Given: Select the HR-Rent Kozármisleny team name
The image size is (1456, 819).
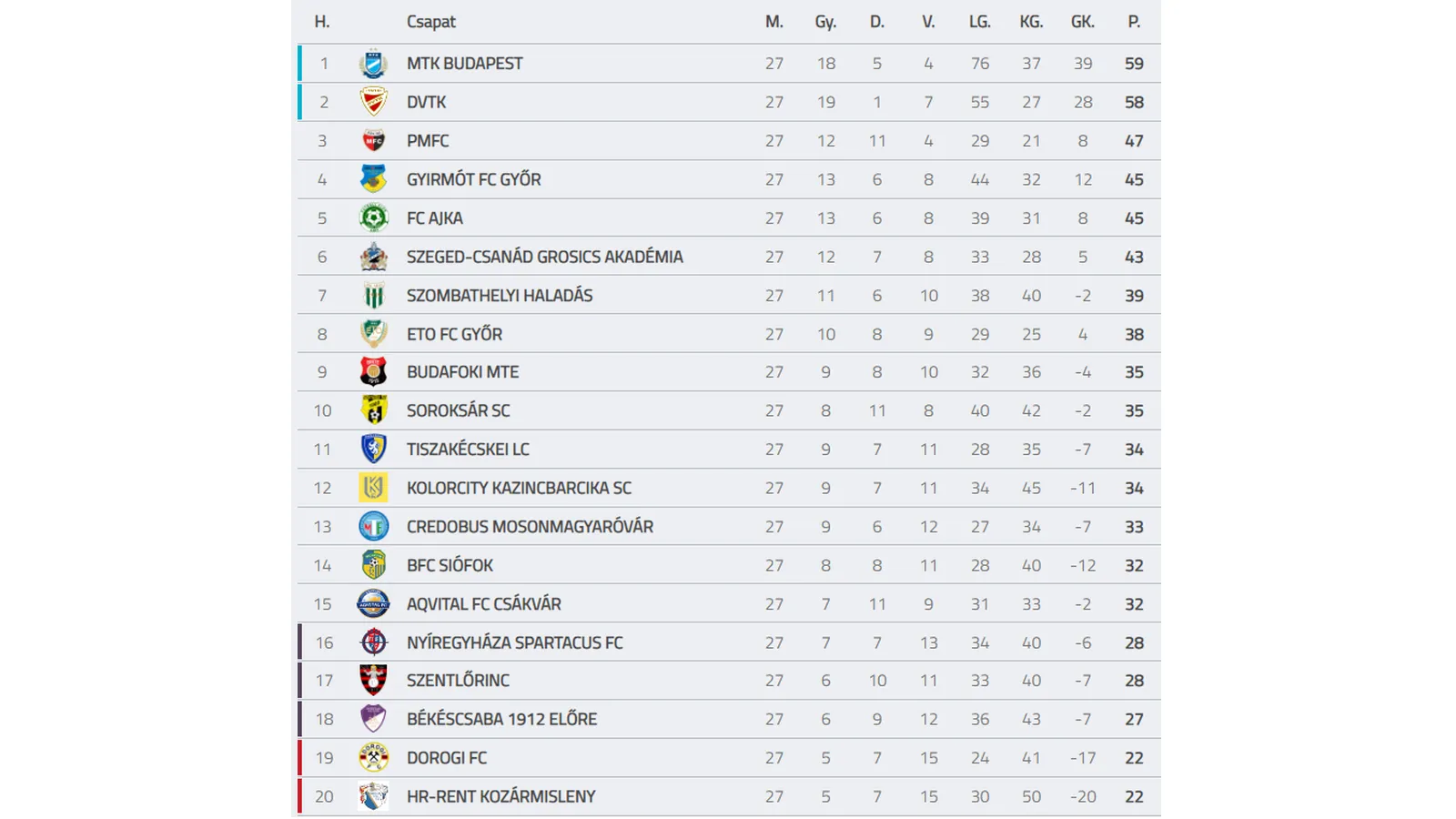Looking at the screenshot, I should [500, 796].
